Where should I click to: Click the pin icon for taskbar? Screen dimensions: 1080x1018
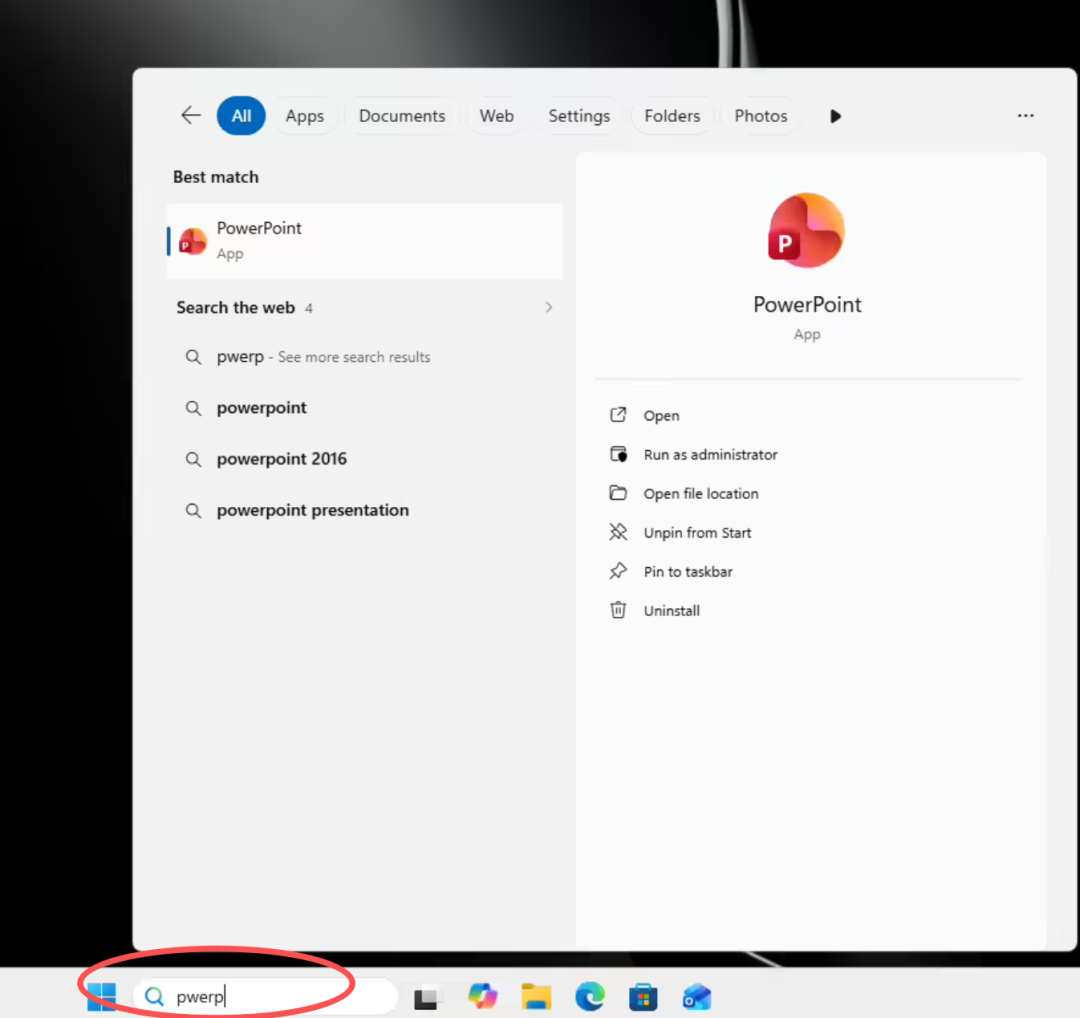pyautogui.click(x=619, y=571)
